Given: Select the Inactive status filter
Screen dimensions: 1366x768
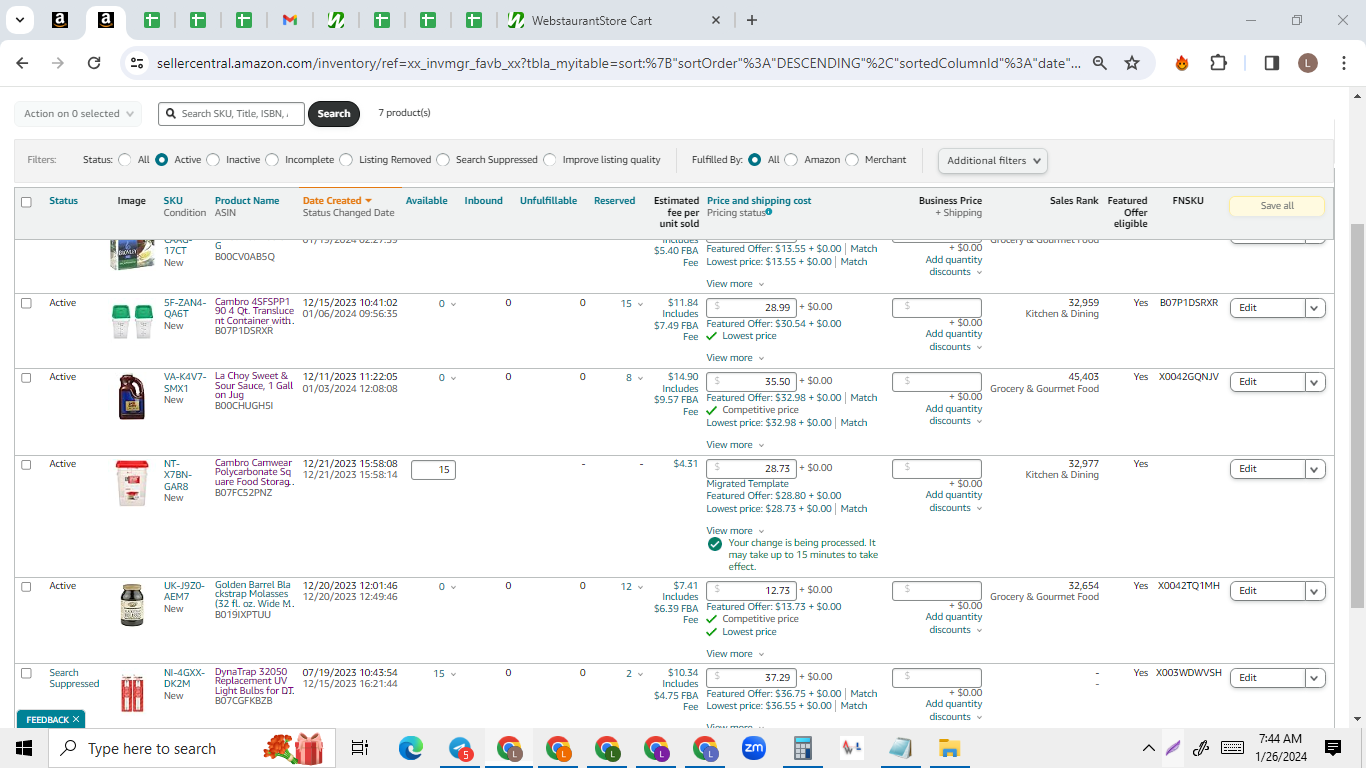Looking at the screenshot, I should tap(213, 160).
